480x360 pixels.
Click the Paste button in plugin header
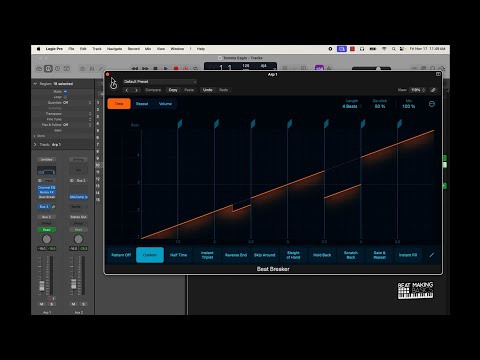click(189, 90)
